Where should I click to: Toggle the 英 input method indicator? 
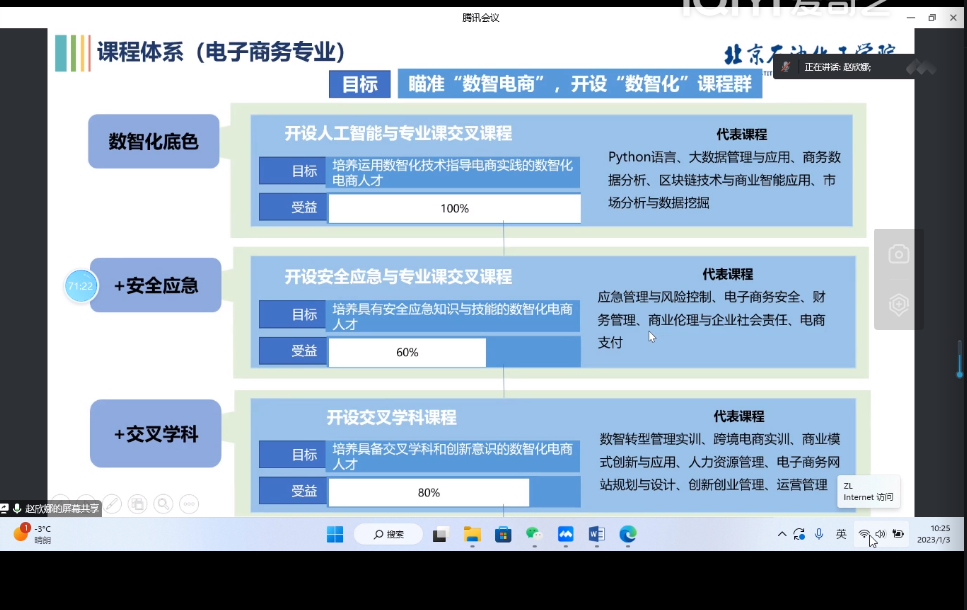841,534
